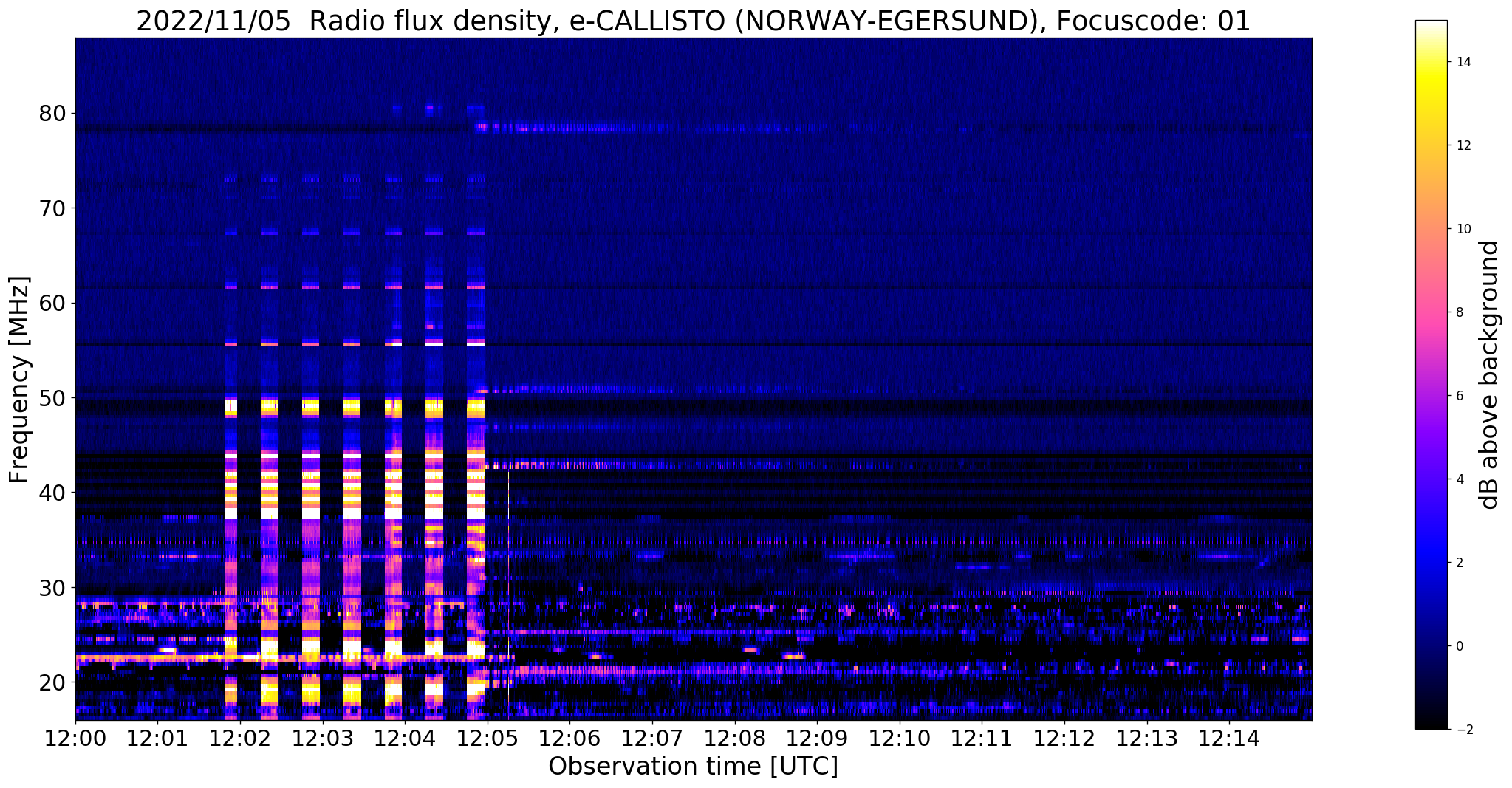Click the 12:04 time tick label

click(x=405, y=739)
